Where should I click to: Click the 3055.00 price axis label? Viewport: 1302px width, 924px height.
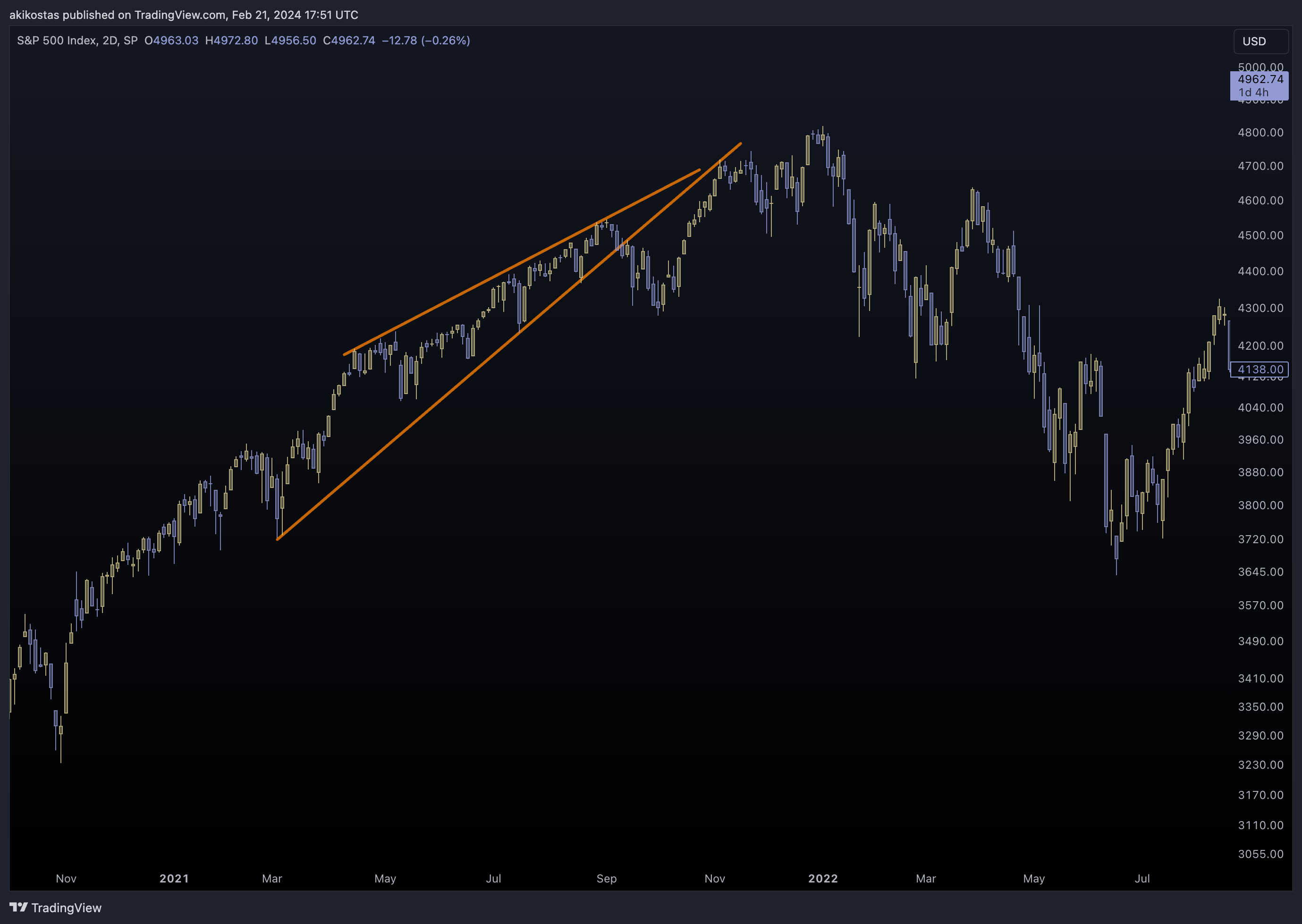(1260, 854)
